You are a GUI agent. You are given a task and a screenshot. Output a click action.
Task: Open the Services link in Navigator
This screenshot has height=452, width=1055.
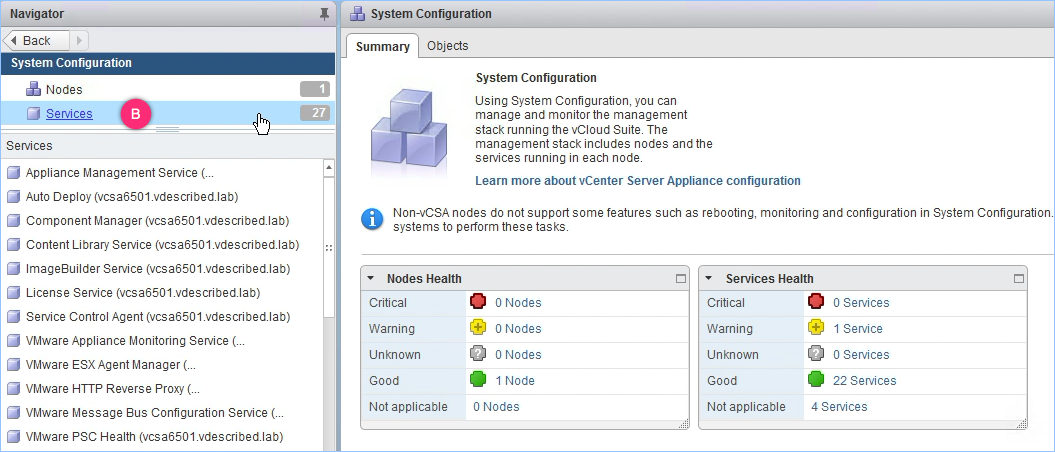(69, 114)
